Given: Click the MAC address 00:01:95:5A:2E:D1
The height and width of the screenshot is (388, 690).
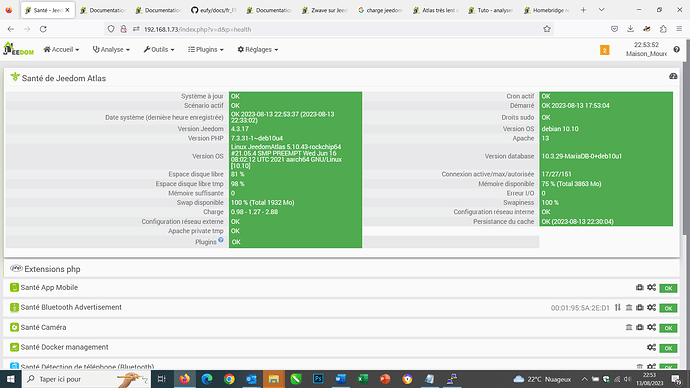Looking at the screenshot, I should 580,308.
